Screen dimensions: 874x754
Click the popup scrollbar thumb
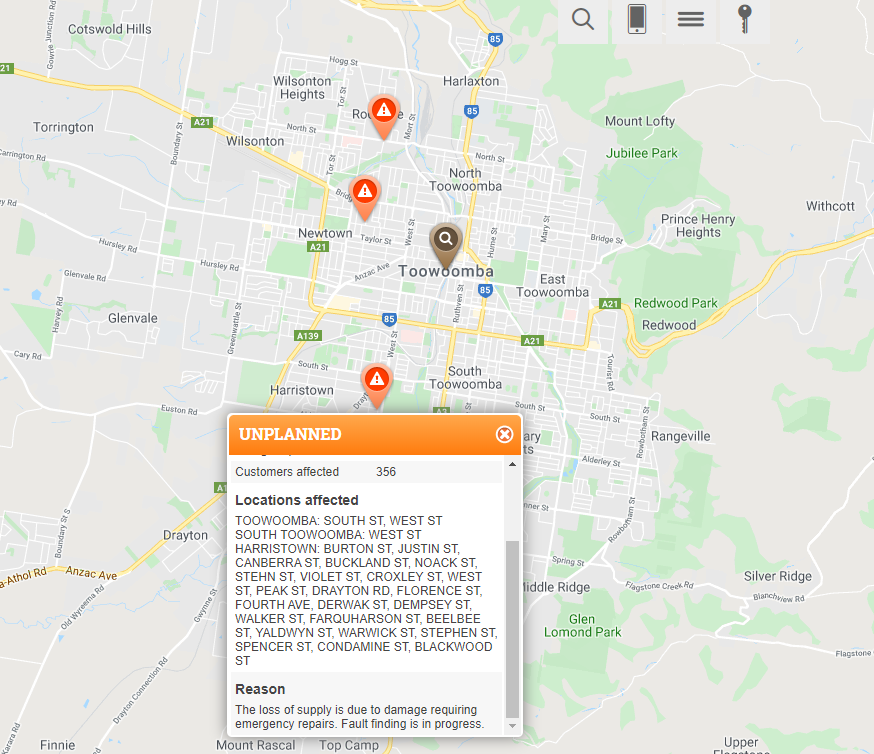[x=512, y=629]
